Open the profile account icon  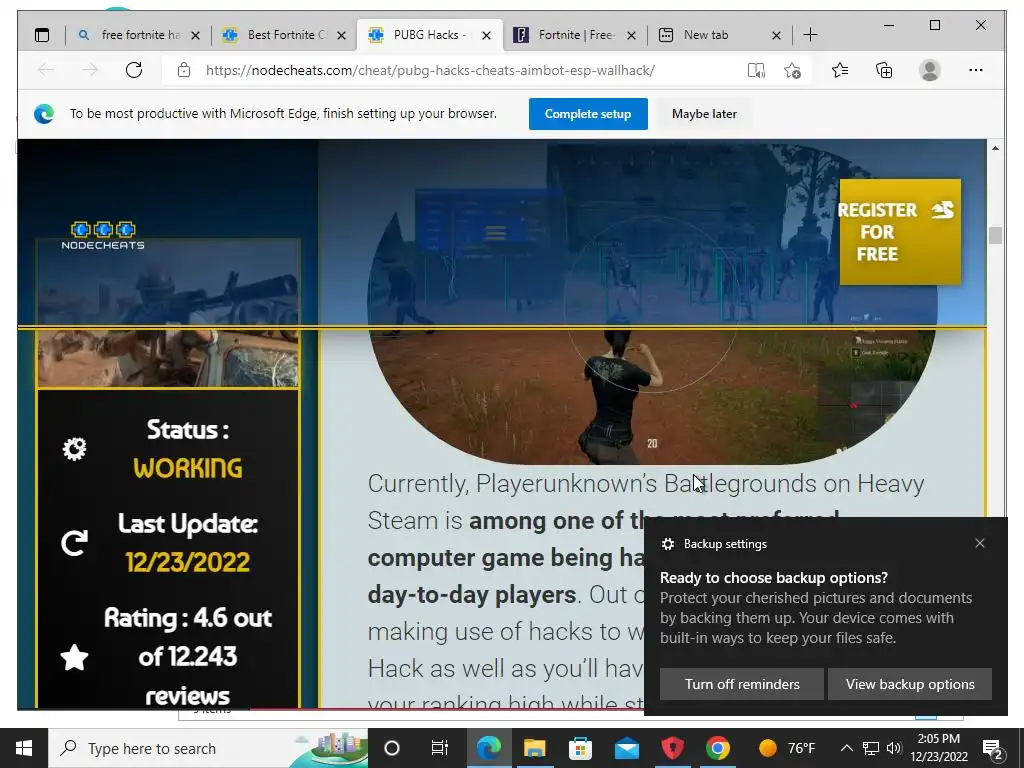pos(929,70)
